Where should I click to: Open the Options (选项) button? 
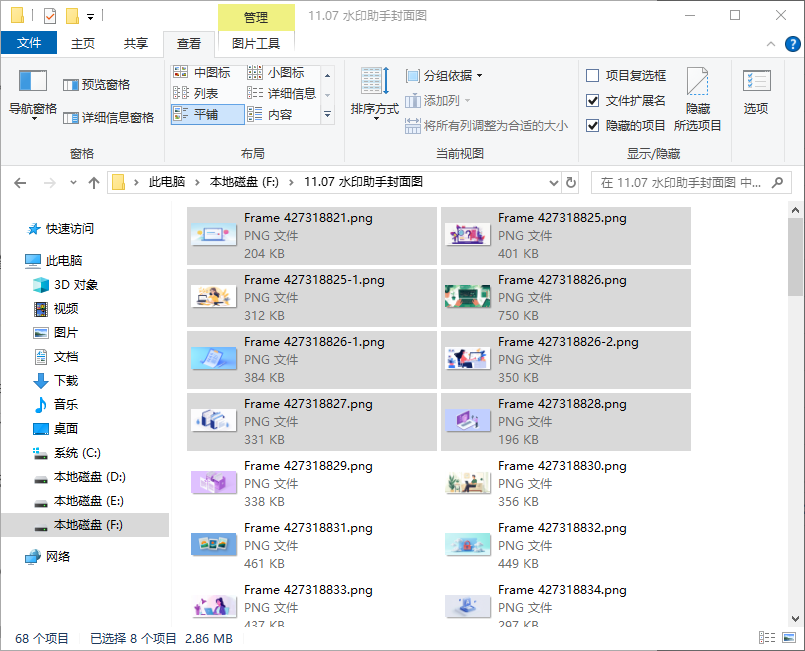756,92
